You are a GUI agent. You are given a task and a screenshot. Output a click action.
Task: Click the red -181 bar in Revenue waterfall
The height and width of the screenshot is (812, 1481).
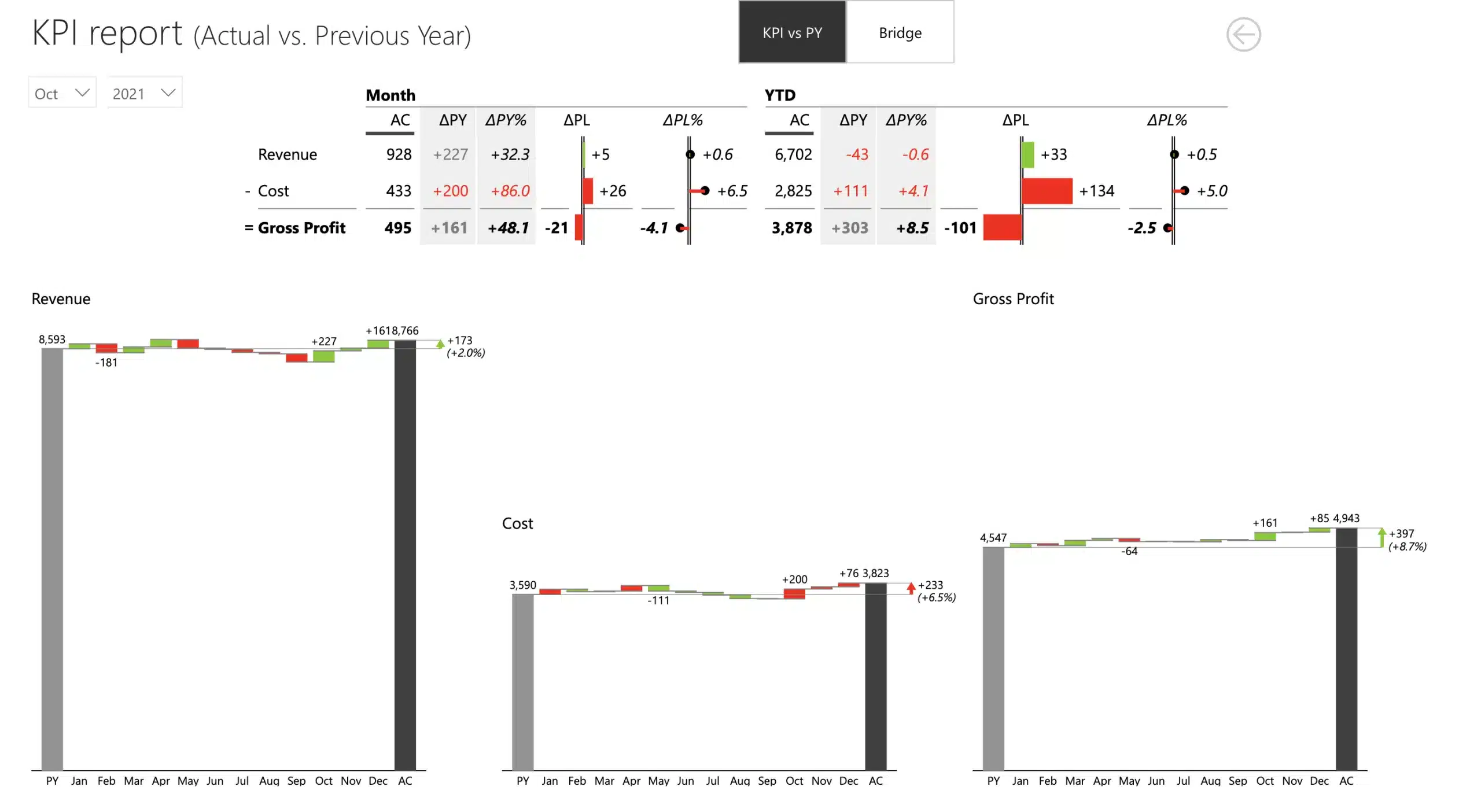tap(106, 348)
